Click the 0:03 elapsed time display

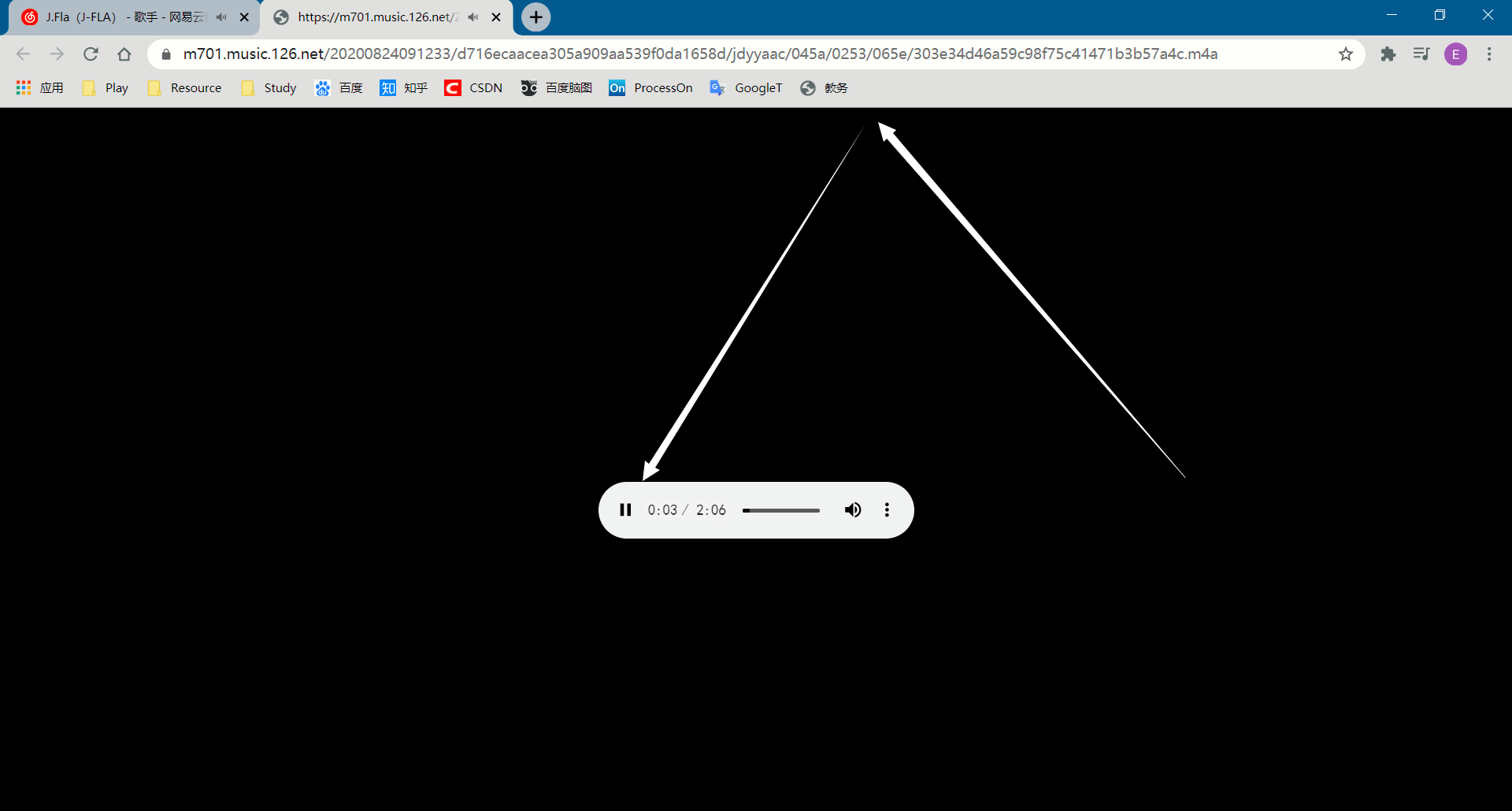662,510
